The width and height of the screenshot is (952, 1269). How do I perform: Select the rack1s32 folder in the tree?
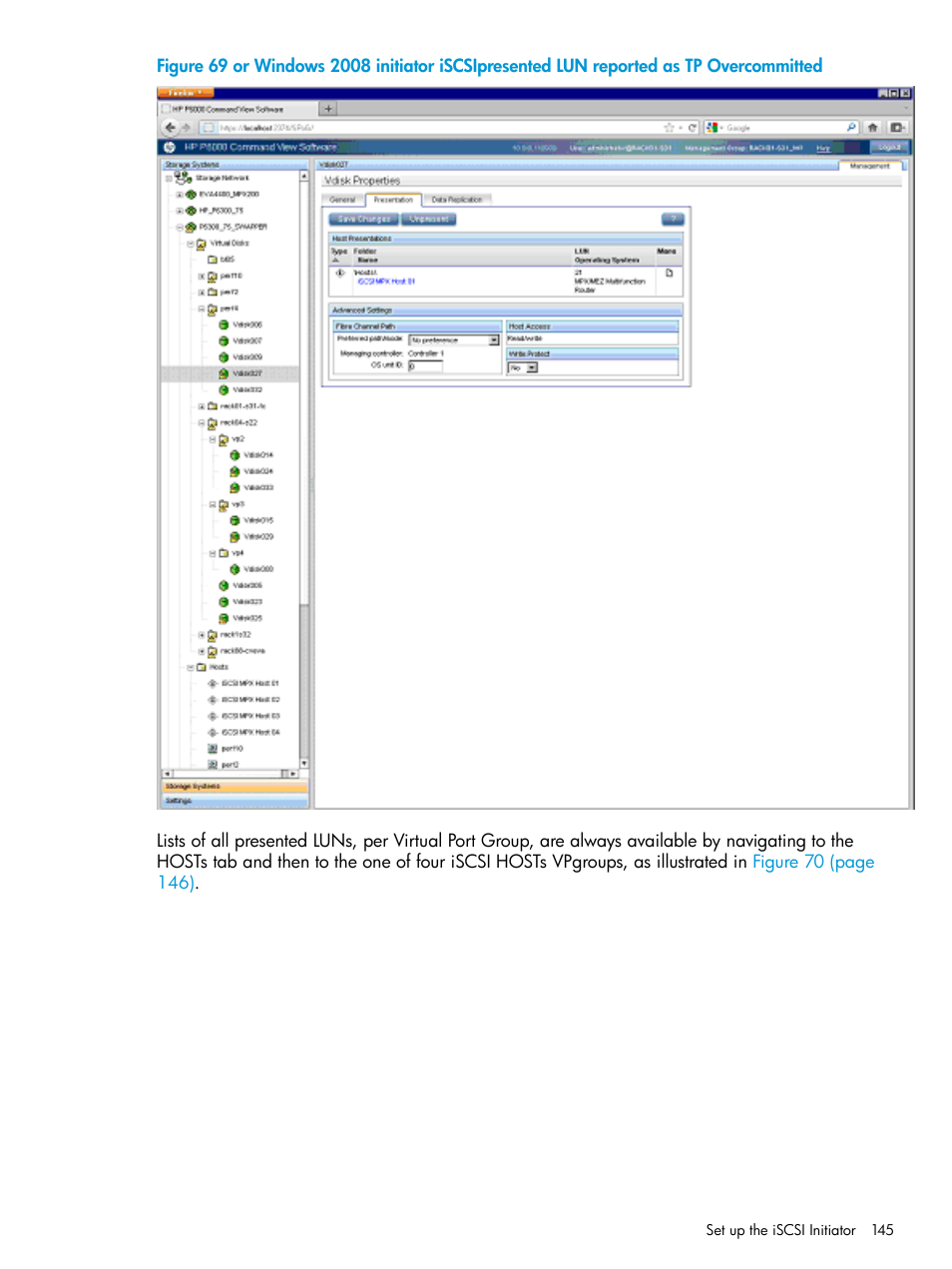pyautogui.click(x=236, y=635)
